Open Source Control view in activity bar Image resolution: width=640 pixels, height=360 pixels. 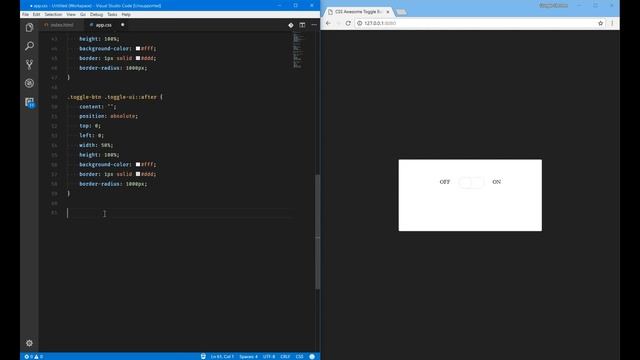(29, 64)
